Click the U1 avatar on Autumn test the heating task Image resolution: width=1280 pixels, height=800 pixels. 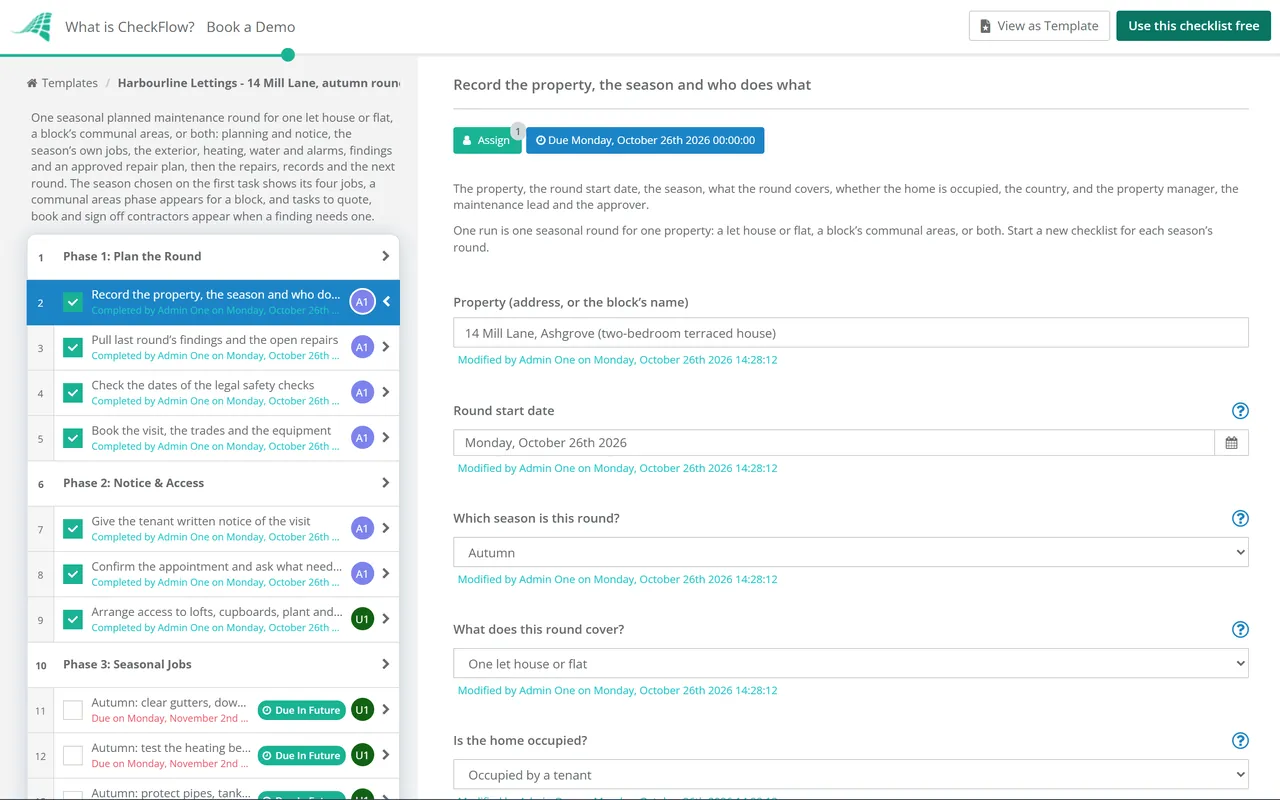[x=362, y=755]
